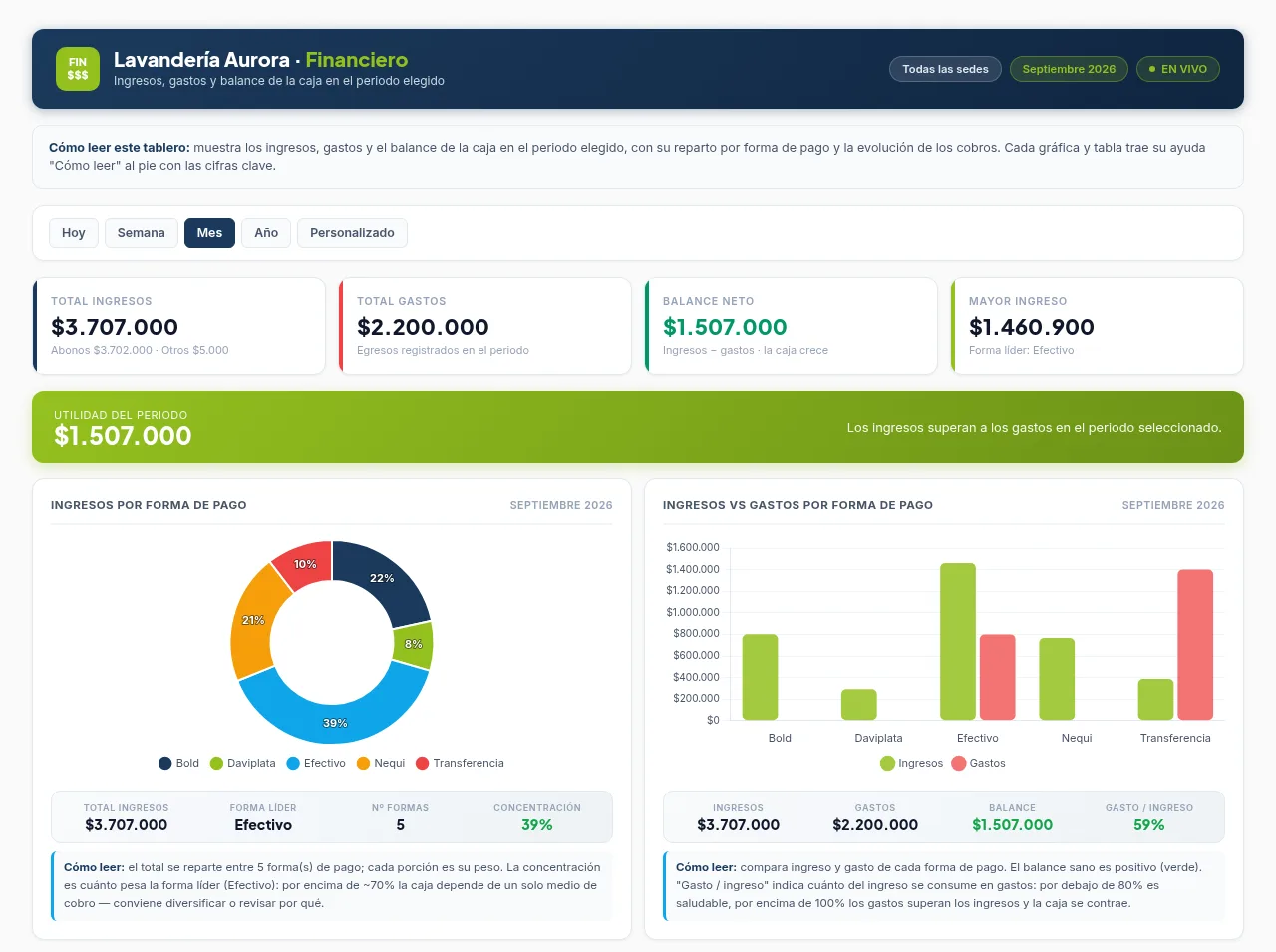This screenshot has height=952, width=1276.
Task: Select the Mes period tab
Action: [x=209, y=233]
